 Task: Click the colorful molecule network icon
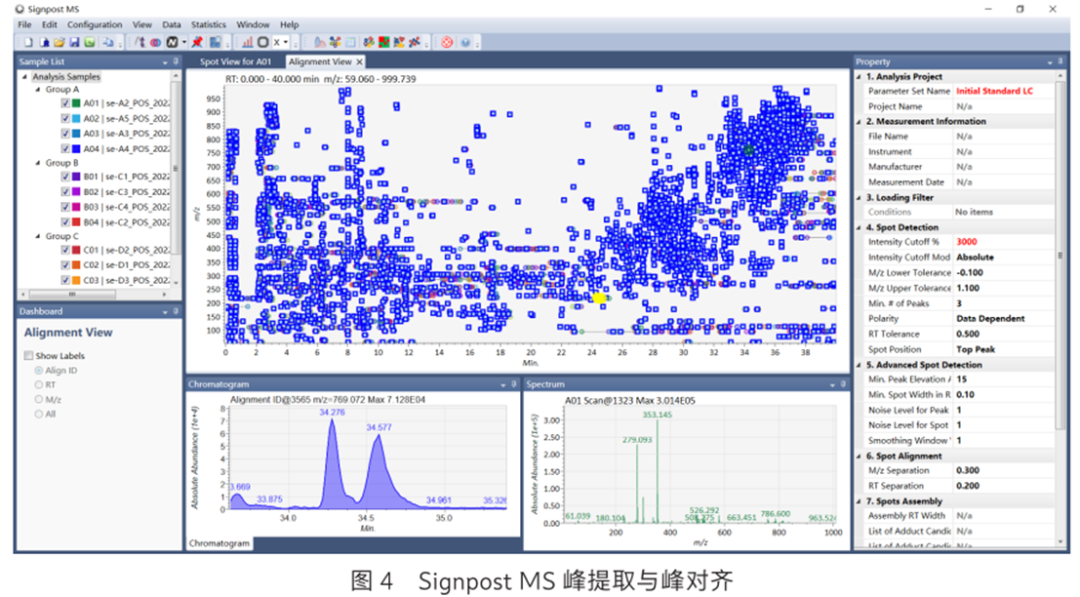tap(335, 42)
